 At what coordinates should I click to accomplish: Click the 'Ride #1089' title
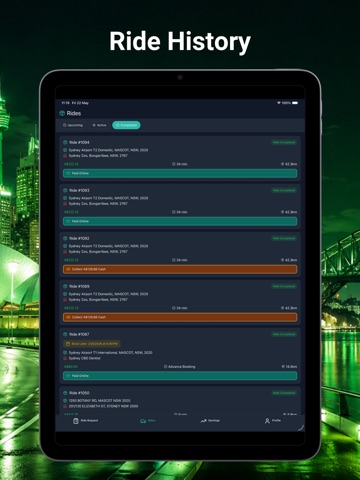tap(79, 286)
